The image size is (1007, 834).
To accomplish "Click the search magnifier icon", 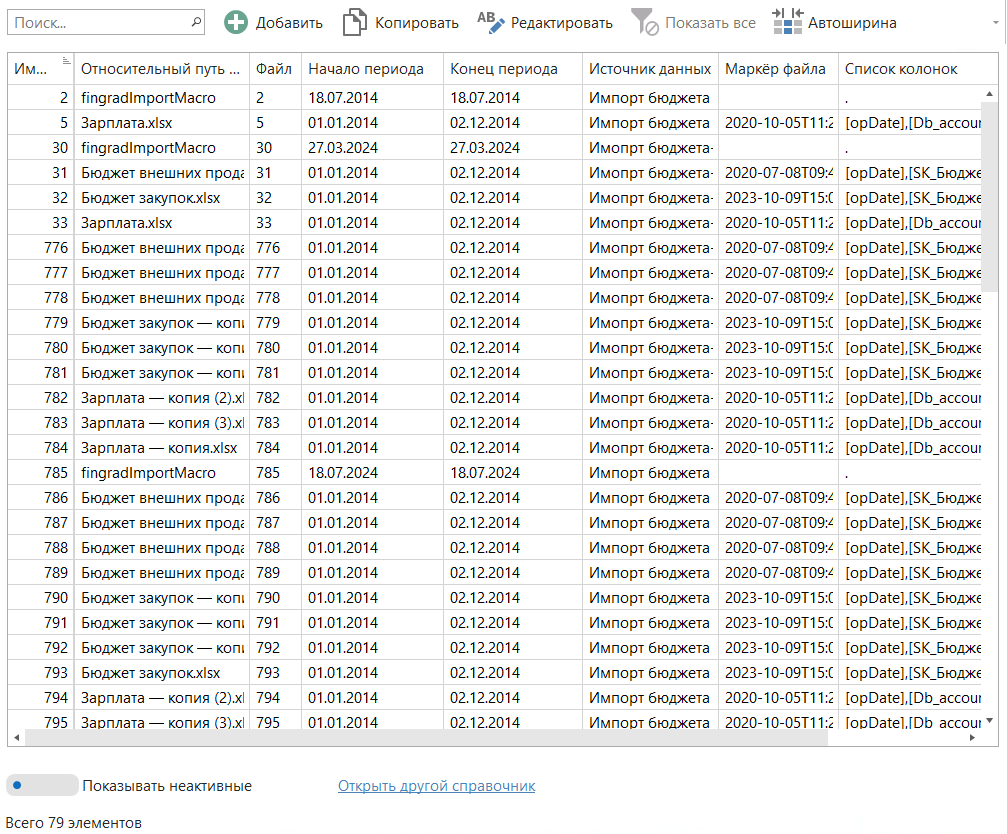I will (x=195, y=21).
